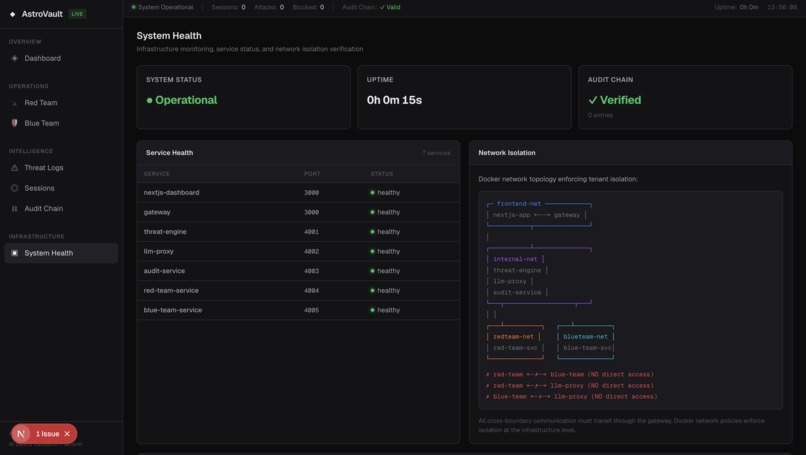Click healthy status of nextjs-dashboard
The width and height of the screenshot is (806, 455).
point(385,192)
